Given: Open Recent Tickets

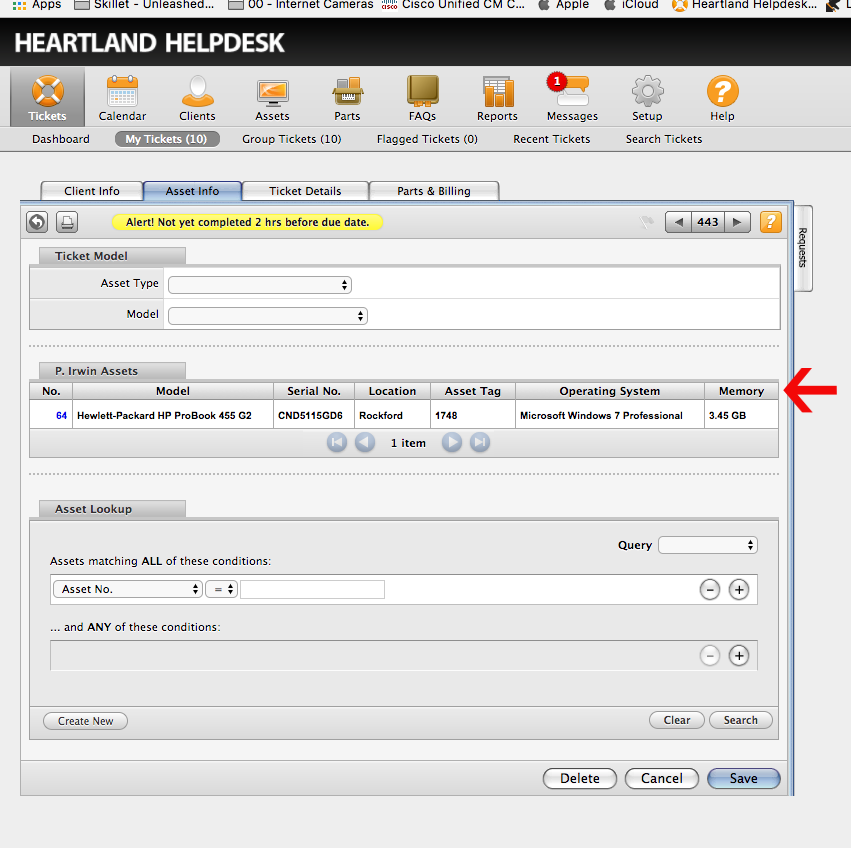Looking at the screenshot, I should [x=551, y=139].
